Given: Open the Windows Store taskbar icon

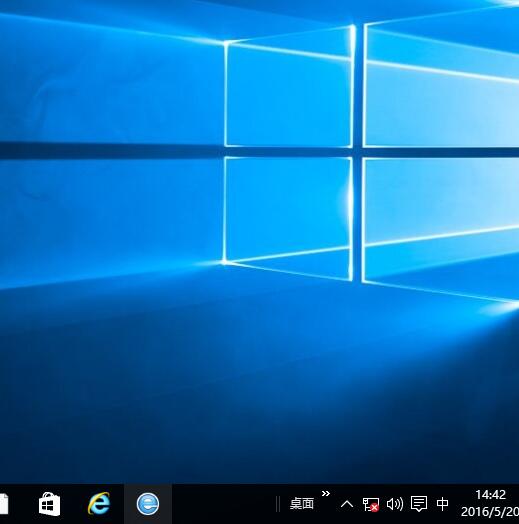Looking at the screenshot, I should point(49,504).
